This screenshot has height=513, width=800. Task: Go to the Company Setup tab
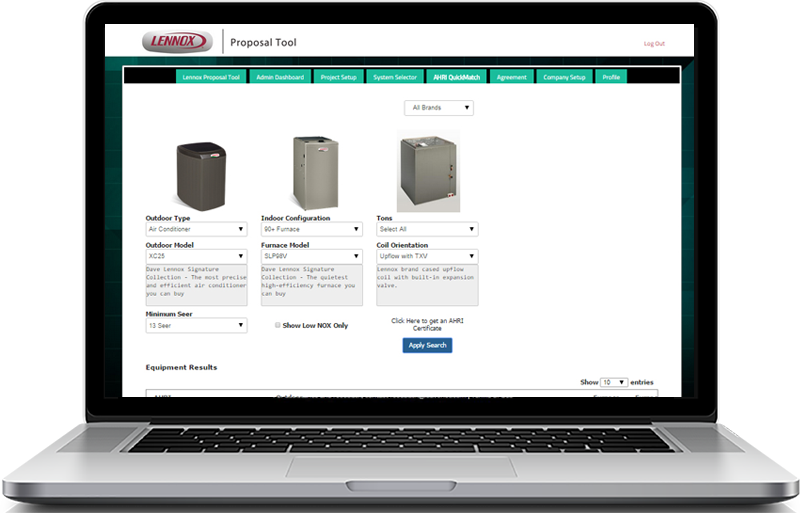pyautogui.click(x=564, y=77)
